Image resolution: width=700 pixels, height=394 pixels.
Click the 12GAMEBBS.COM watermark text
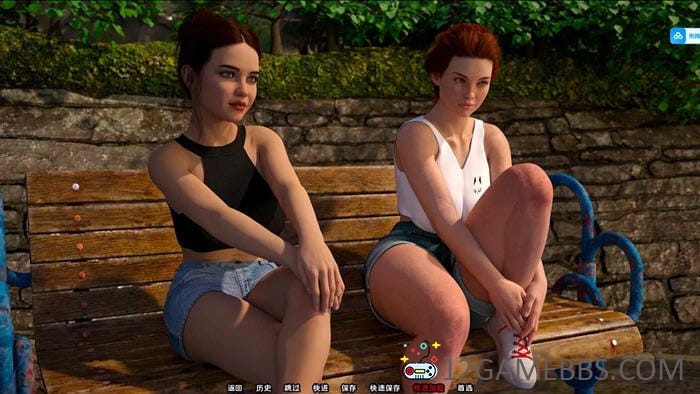coord(564,369)
